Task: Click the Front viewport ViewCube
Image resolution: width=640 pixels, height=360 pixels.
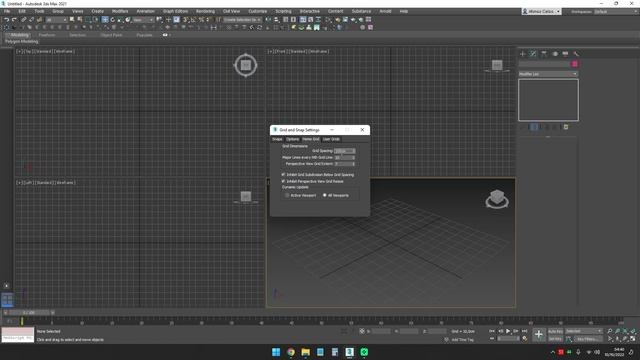Action: (497, 66)
